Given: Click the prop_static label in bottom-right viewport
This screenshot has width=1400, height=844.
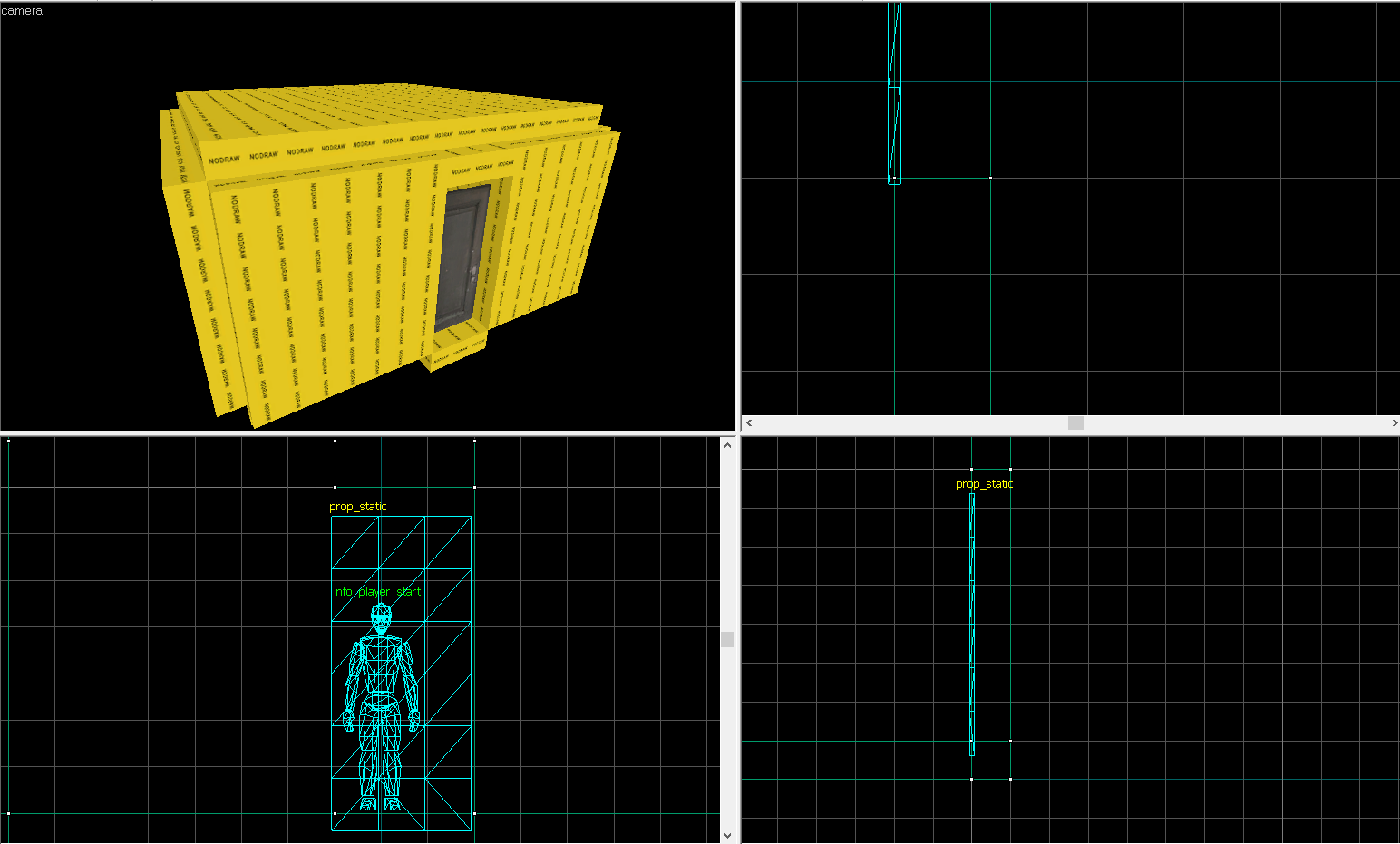Looking at the screenshot, I should (x=985, y=483).
